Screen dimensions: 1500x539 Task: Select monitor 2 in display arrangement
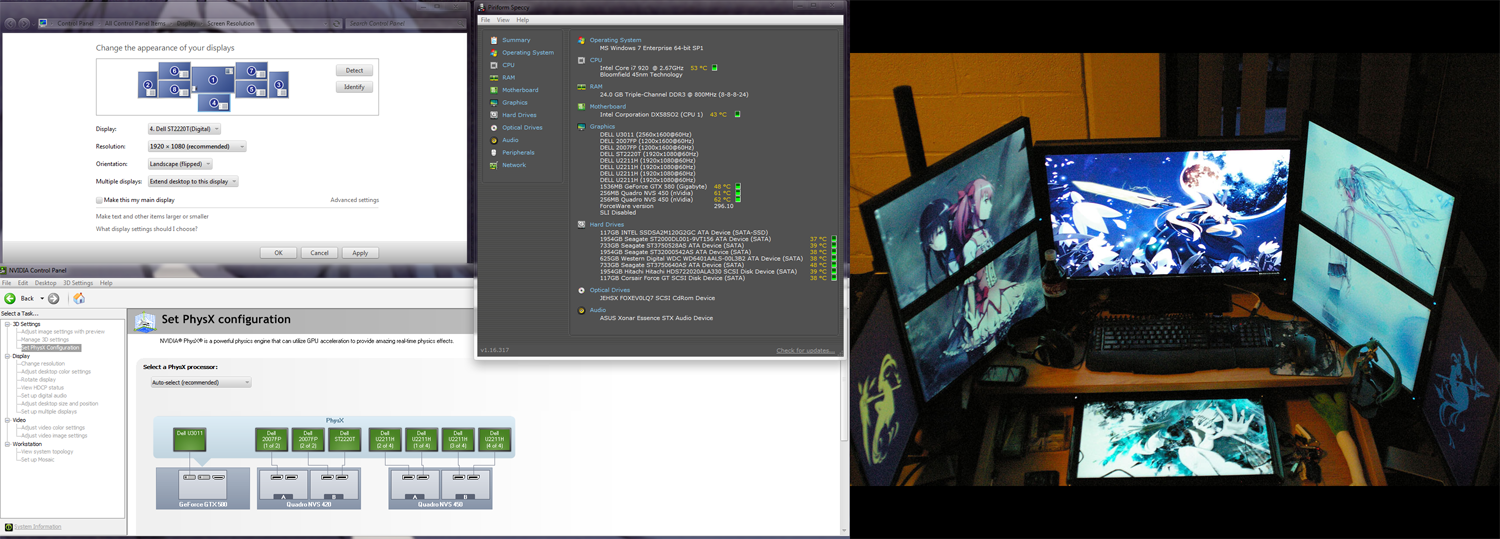[x=148, y=84]
